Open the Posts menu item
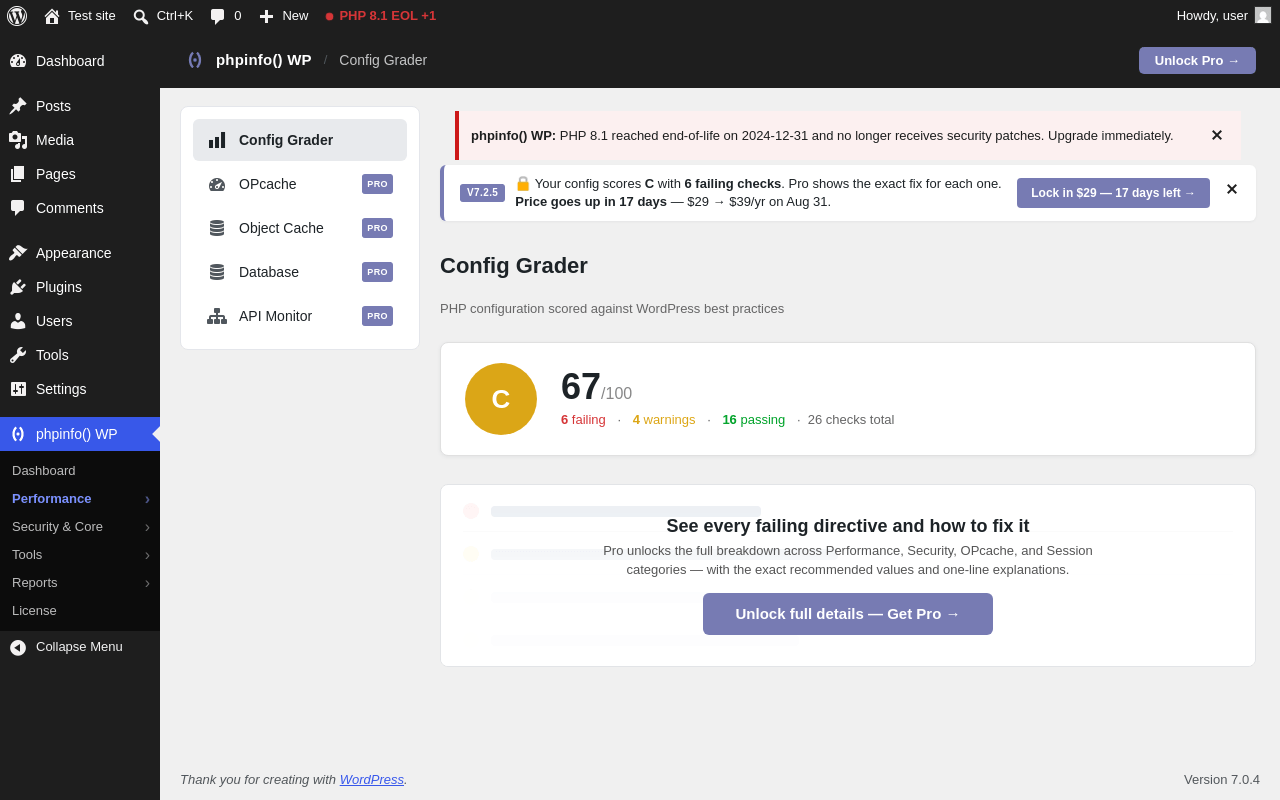Viewport: 1280px width, 800px height. tap(80, 106)
